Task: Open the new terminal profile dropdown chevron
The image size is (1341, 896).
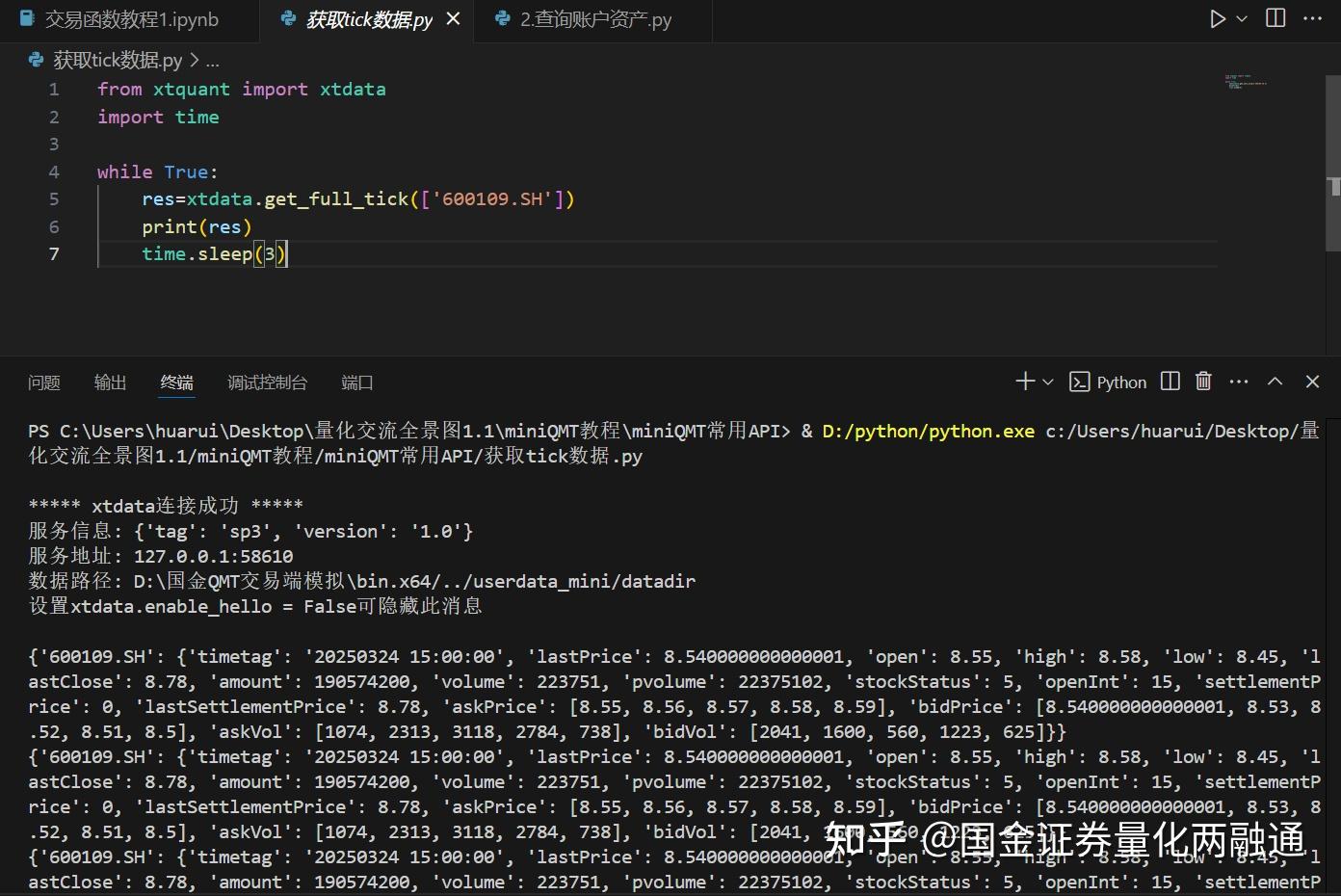Action: [1047, 382]
